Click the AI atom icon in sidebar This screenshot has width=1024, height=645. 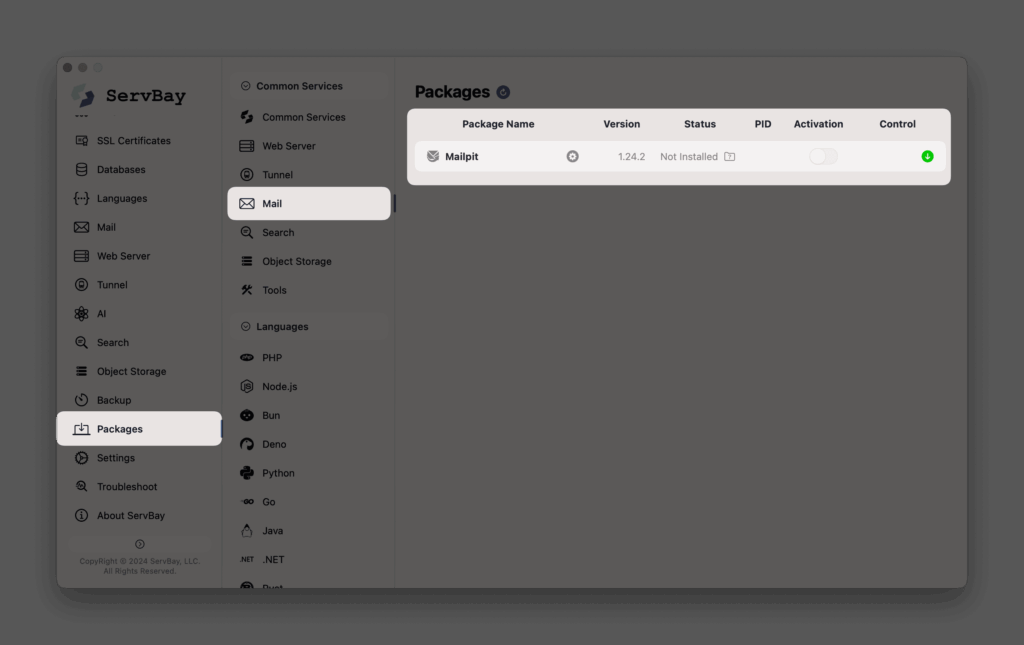(x=82, y=314)
